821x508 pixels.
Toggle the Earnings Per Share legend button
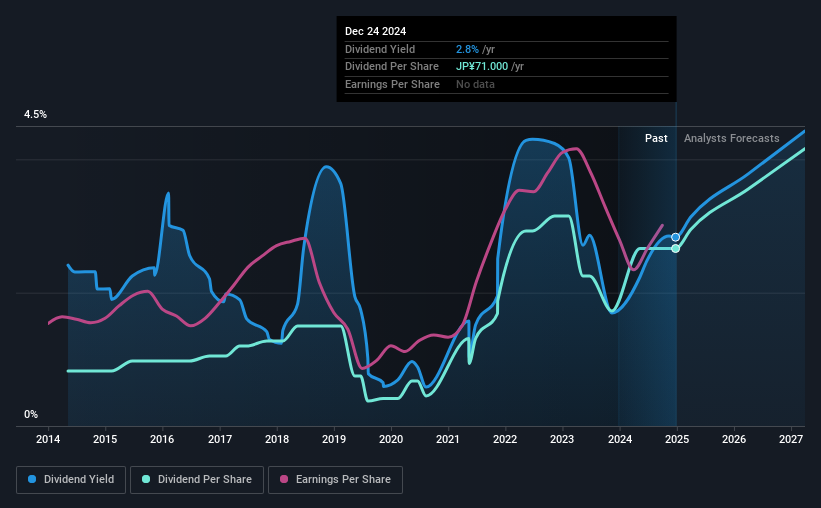335,480
